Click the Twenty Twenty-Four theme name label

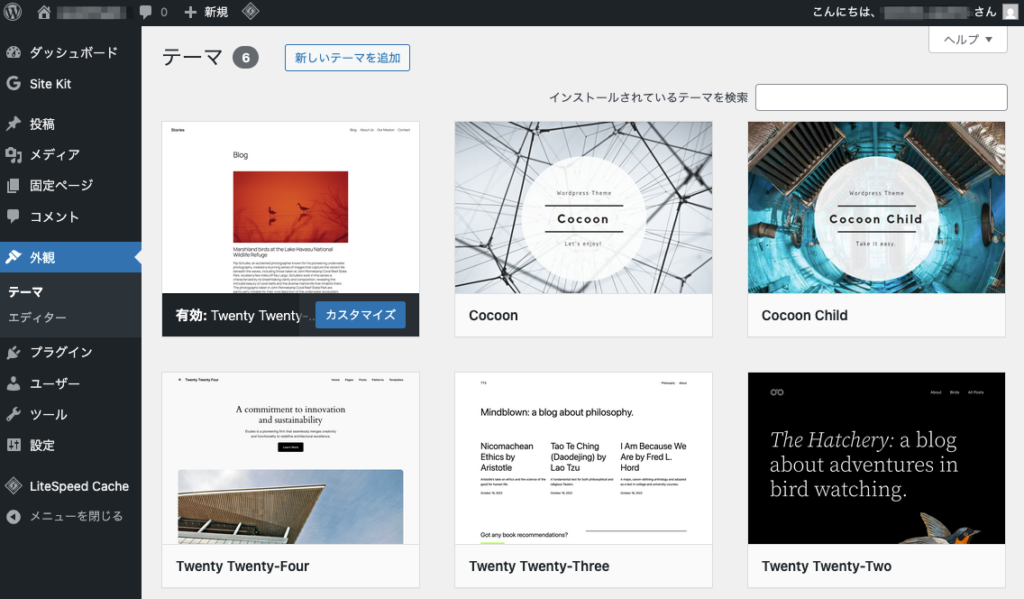pos(242,566)
